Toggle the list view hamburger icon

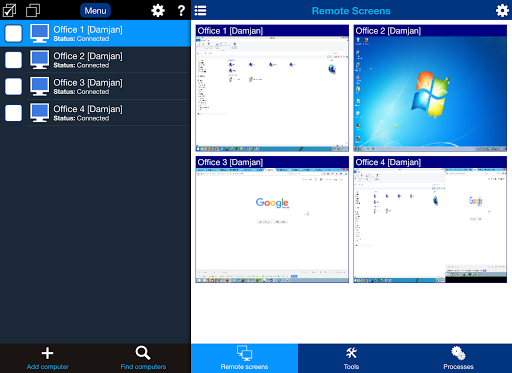(200, 11)
